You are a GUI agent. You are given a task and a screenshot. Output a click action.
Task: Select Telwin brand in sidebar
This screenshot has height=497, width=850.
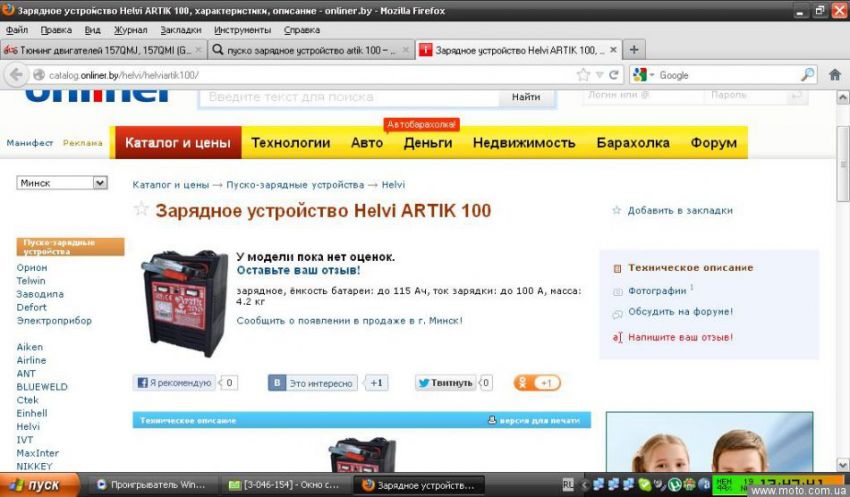click(x=31, y=280)
